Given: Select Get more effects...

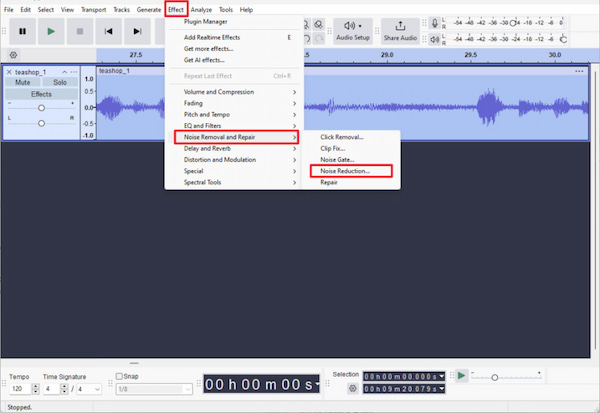Looking at the screenshot, I should pos(233,49).
